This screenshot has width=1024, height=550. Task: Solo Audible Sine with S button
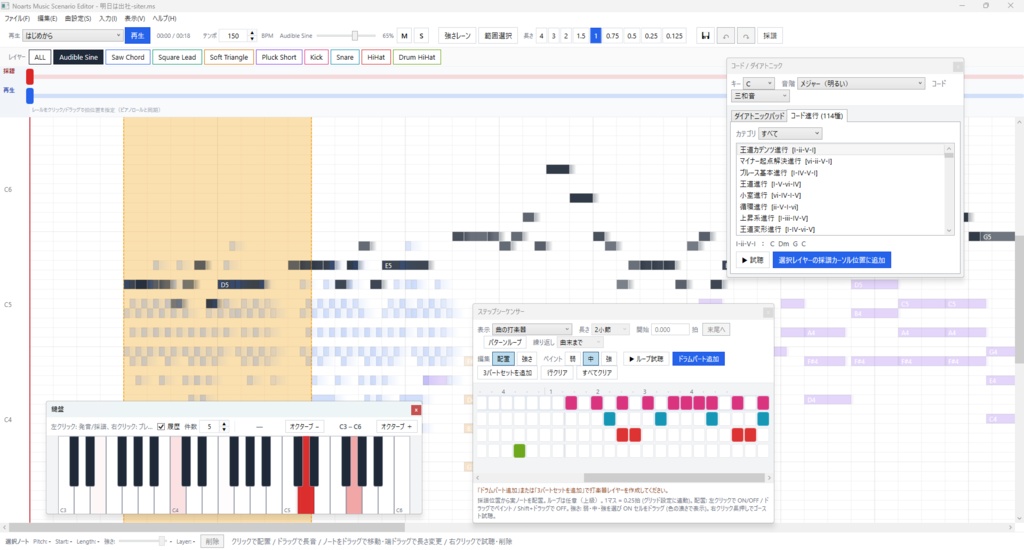coord(421,36)
